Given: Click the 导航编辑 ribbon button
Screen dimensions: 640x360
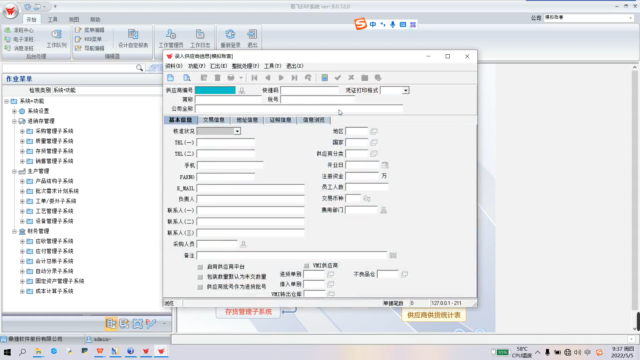Looking at the screenshot, I should point(90,48).
